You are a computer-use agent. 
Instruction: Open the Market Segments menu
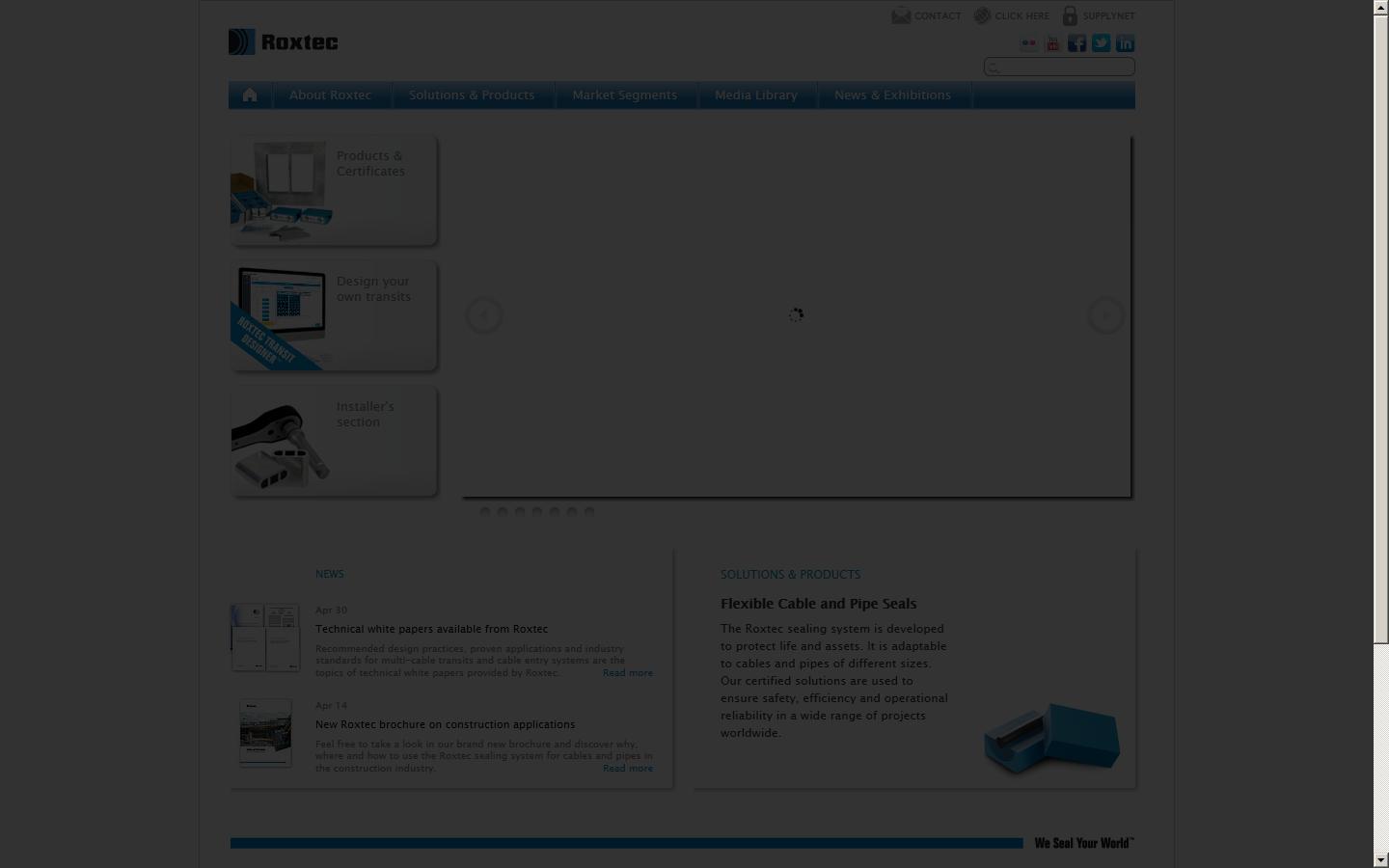pos(624,95)
